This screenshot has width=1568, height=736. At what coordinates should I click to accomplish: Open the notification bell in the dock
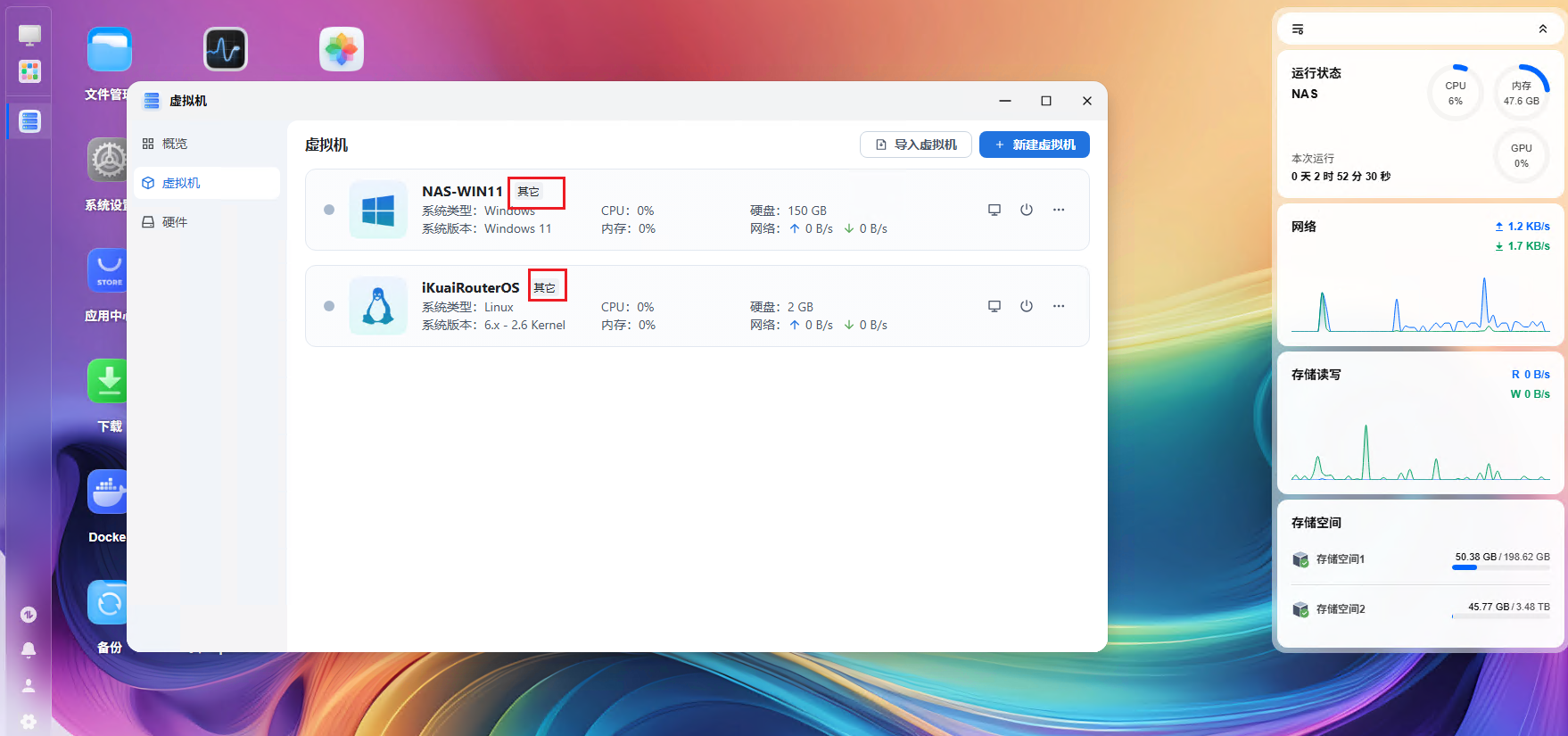click(x=29, y=650)
